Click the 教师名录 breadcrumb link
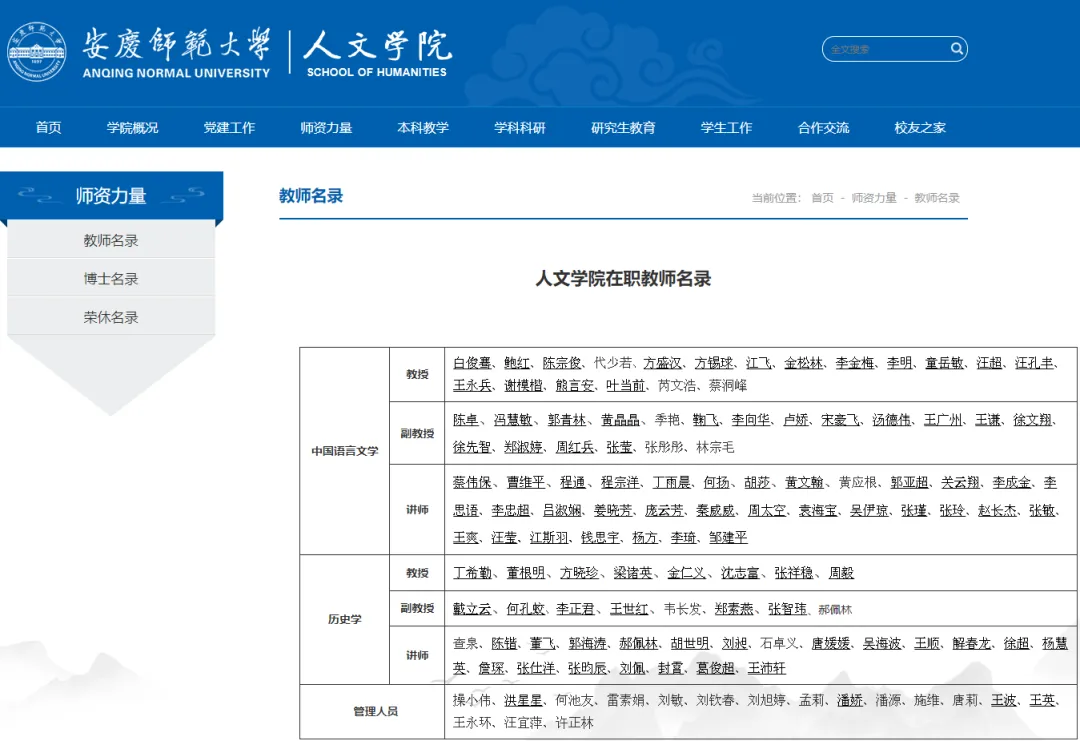The height and width of the screenshot is (741, 1080). pos(937,198)
